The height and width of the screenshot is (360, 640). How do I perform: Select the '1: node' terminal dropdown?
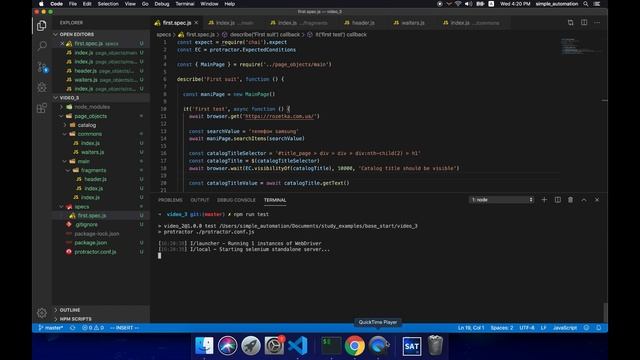click(502, 200)
